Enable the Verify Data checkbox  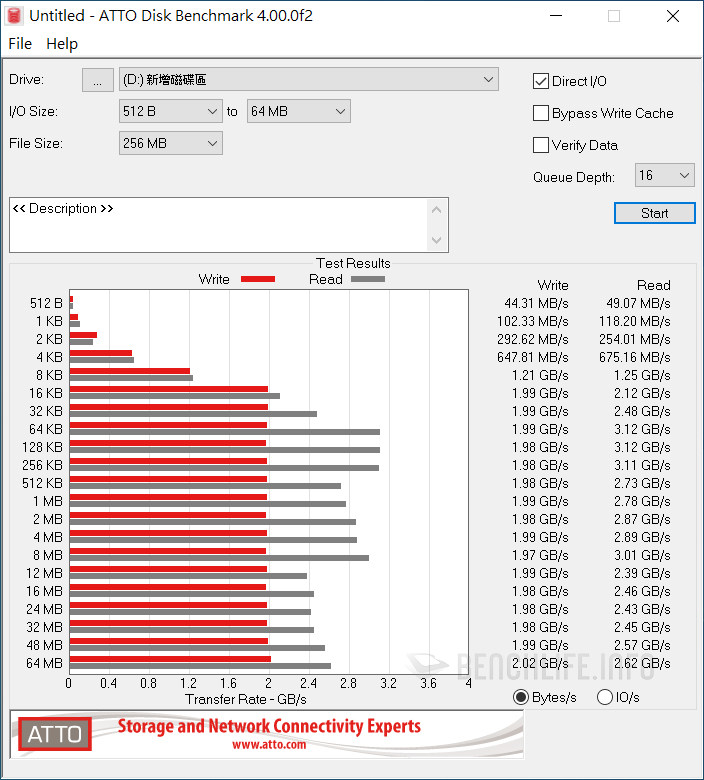(x=541, y=145)
